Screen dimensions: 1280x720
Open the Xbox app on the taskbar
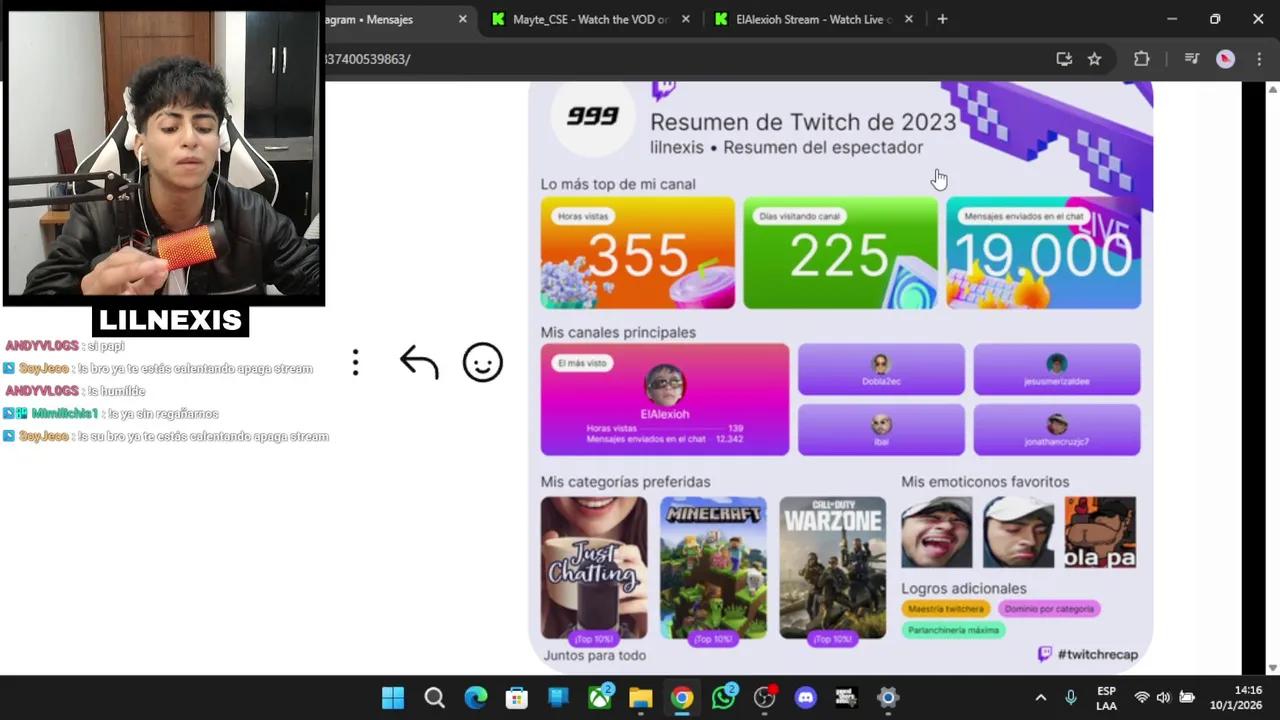coord(599,698)
